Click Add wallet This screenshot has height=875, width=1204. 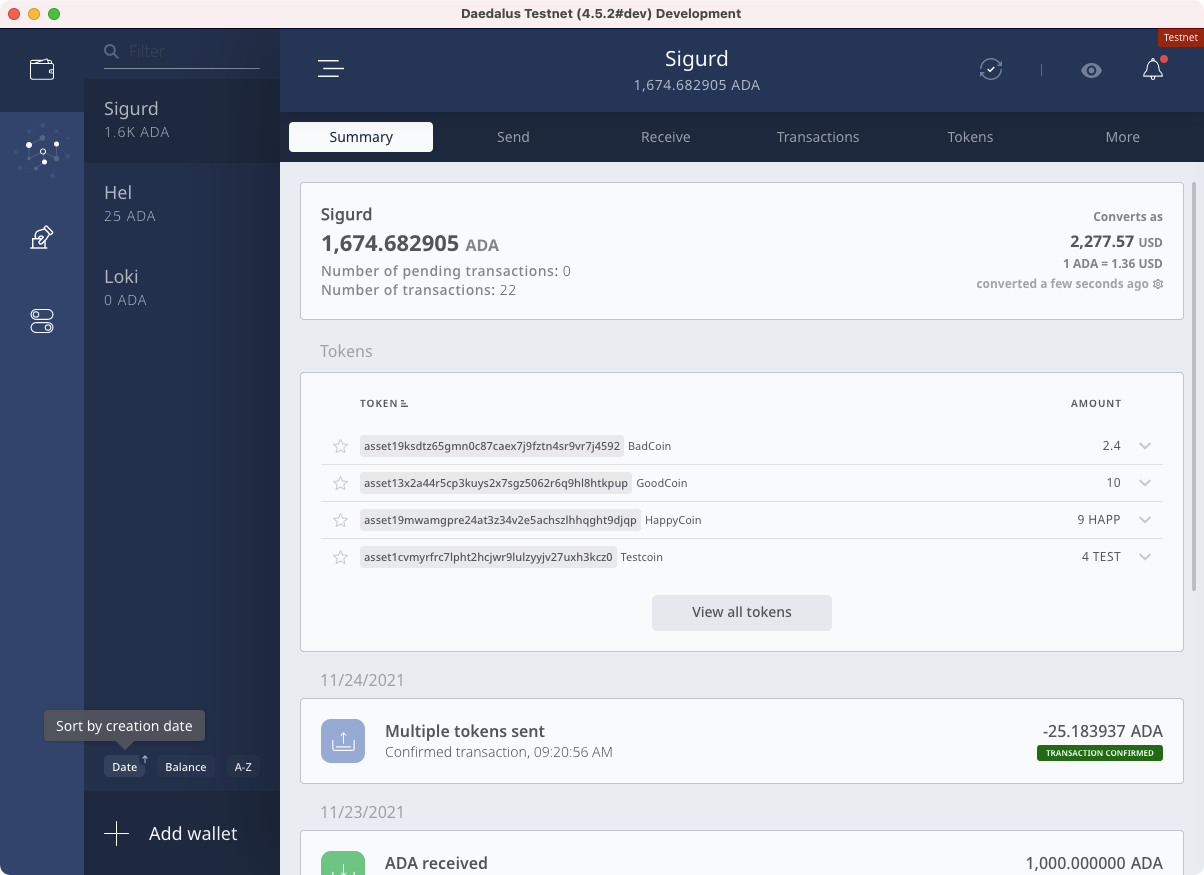(172, 834)
